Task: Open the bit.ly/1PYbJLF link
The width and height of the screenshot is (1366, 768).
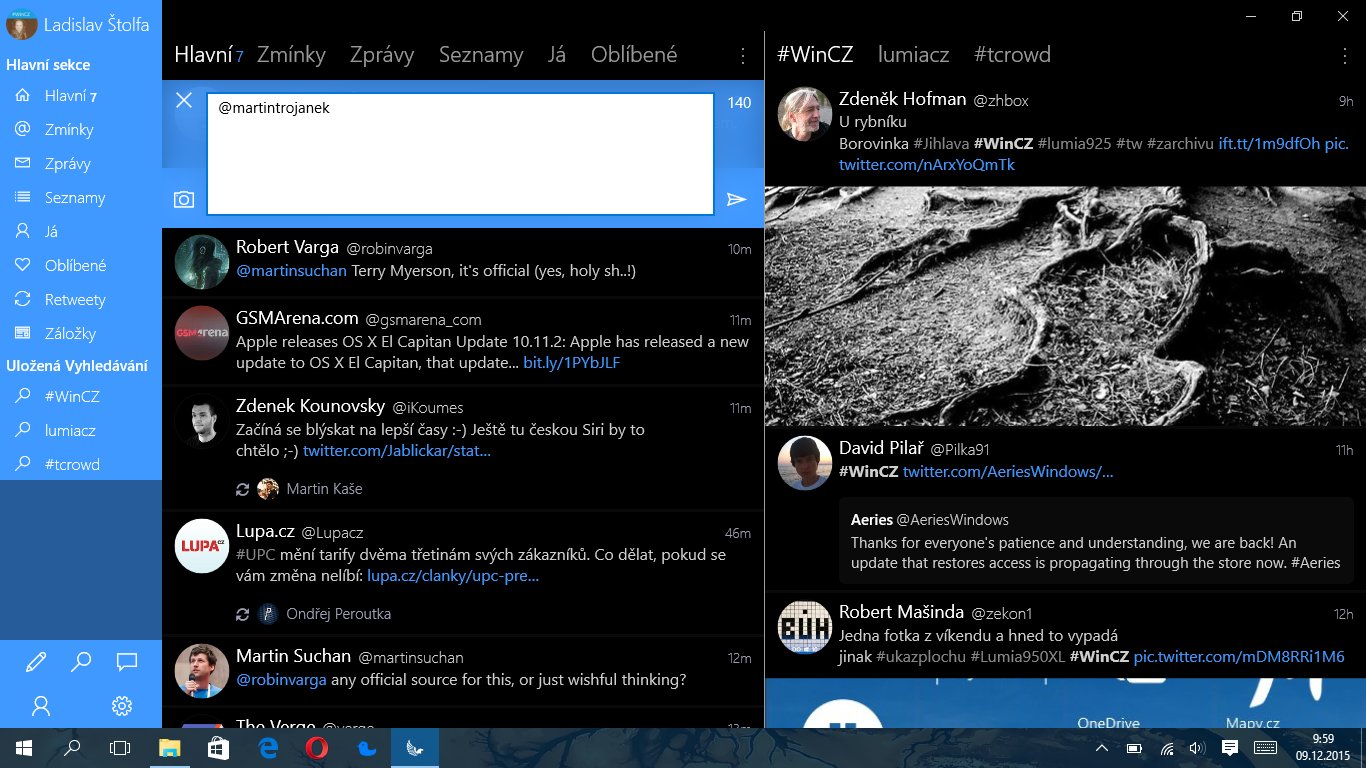Action: [x=572, y=363]
